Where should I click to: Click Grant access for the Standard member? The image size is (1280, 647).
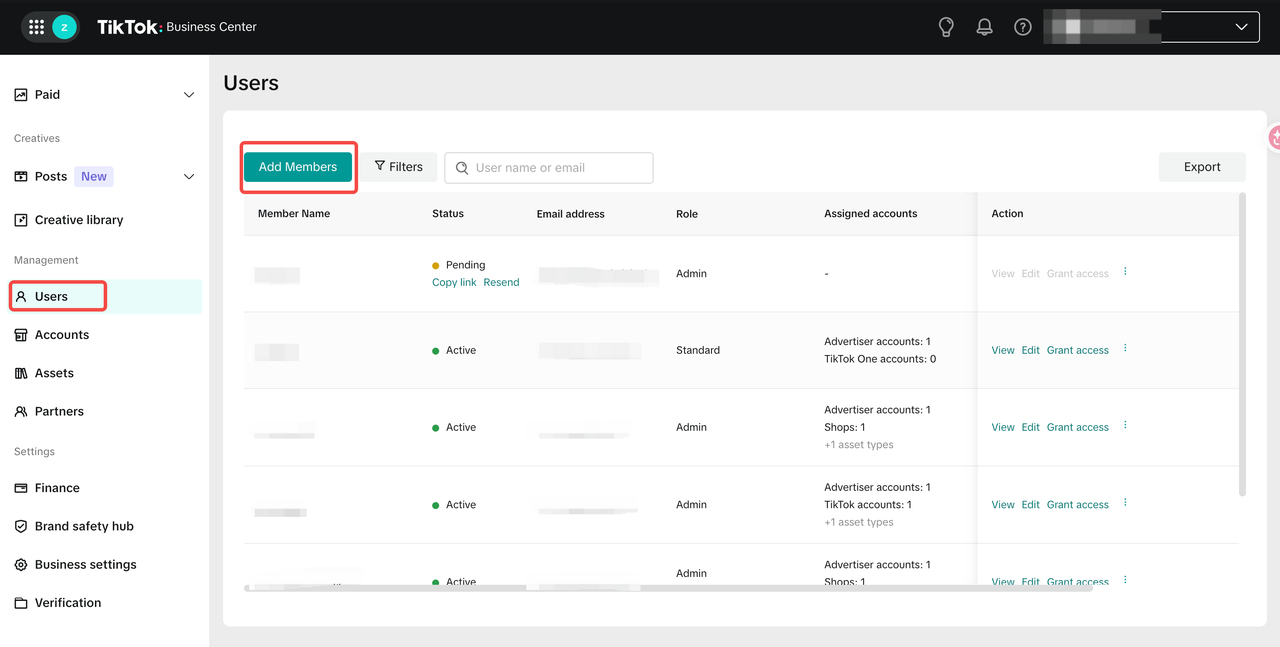point(1078,350)
